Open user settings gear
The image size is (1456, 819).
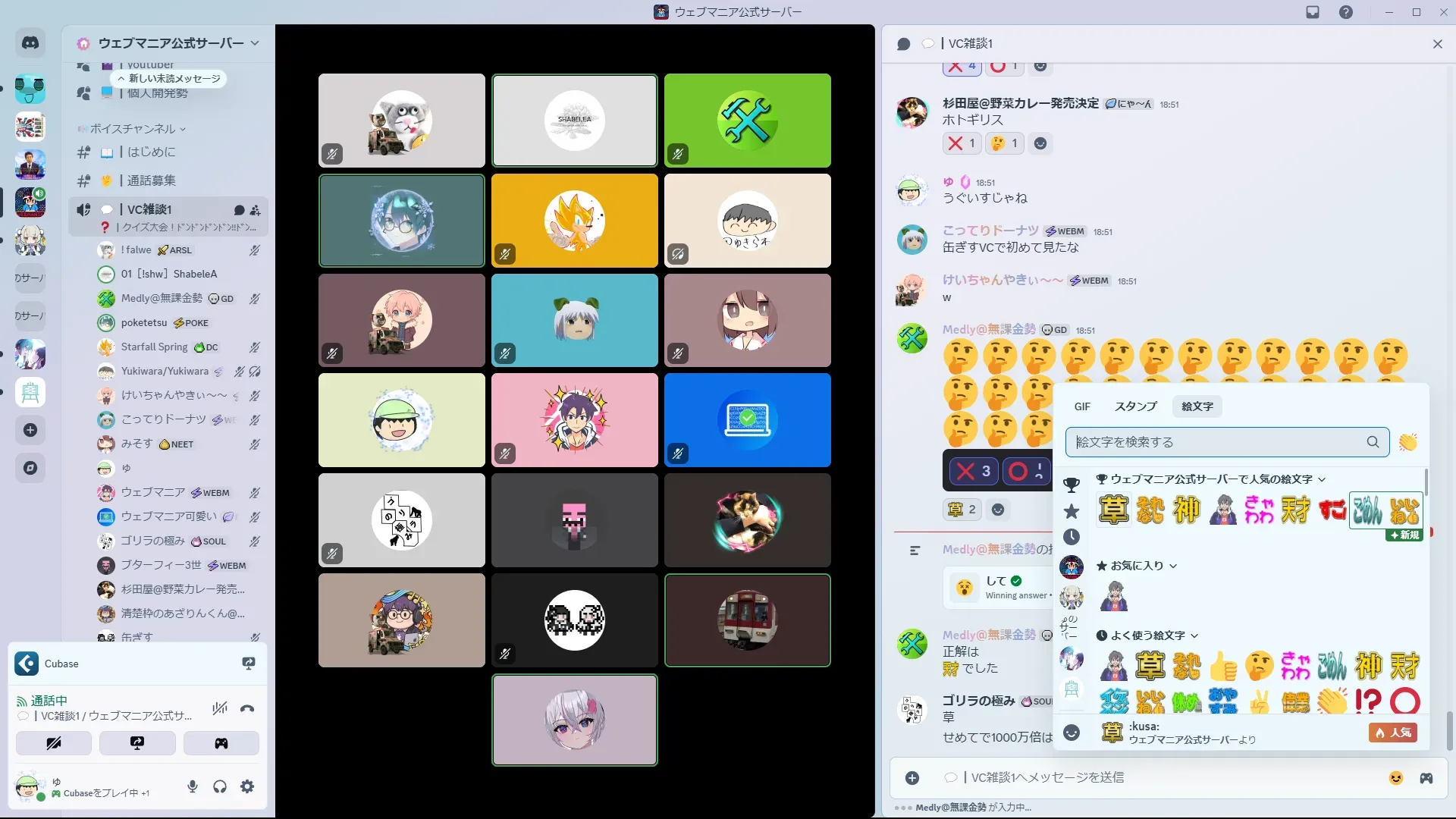[247, 787]
